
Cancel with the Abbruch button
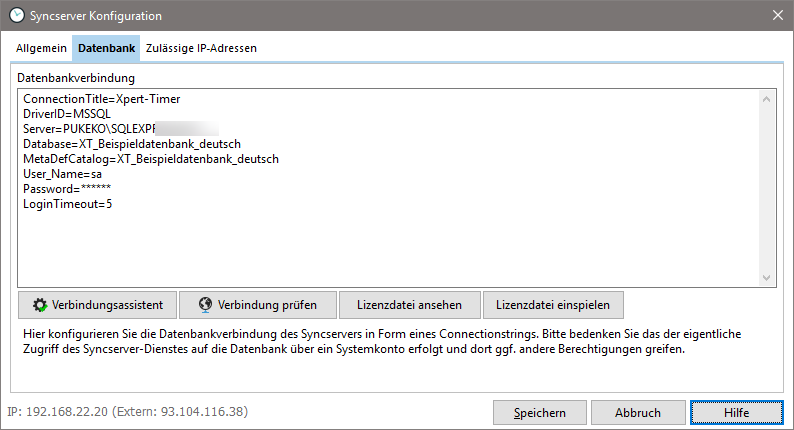(x=638, y=412)
